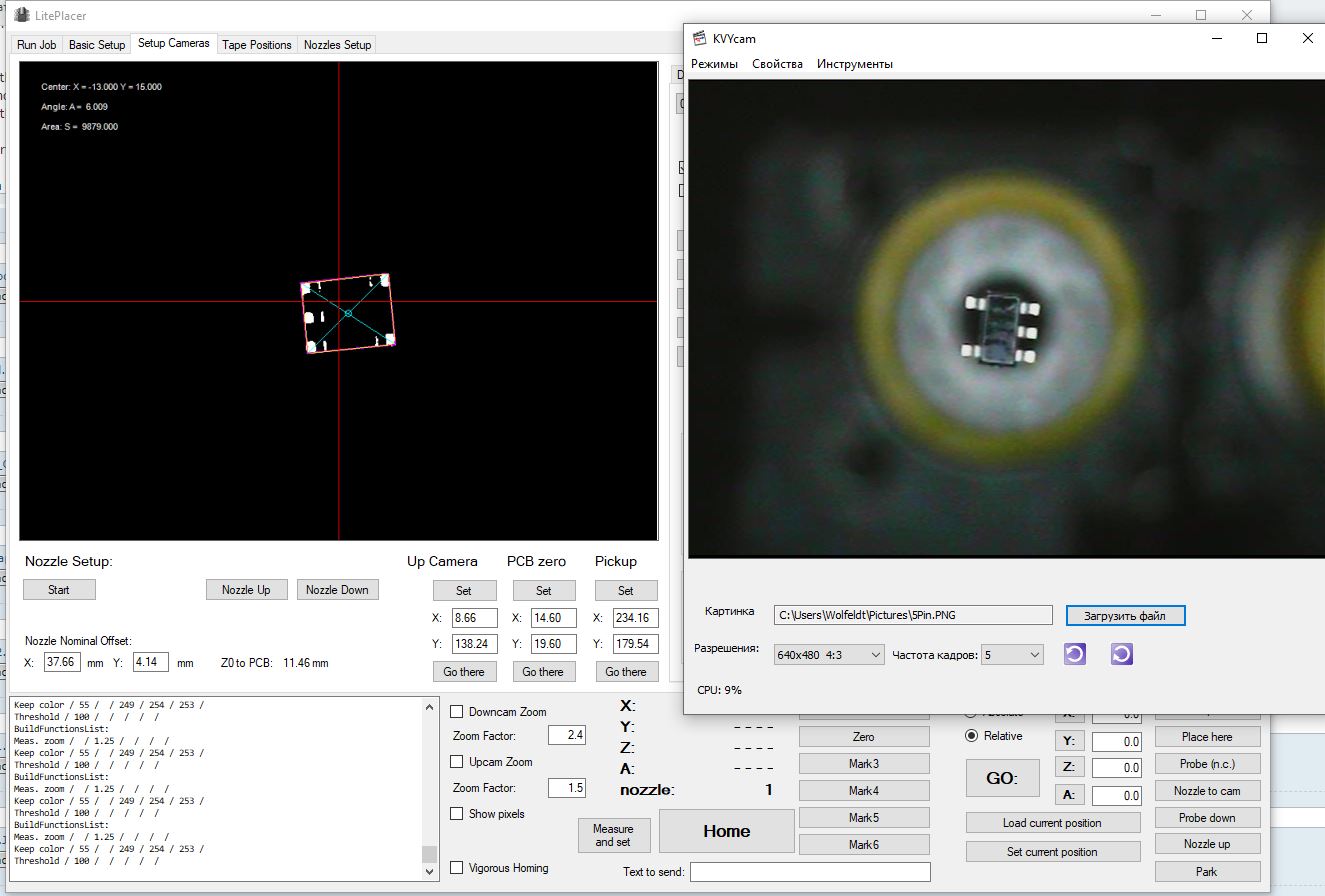Click the left rotate image icon in KVYcam
The width and height of the screenshot is (1325, 896).
click(1075, 654)
